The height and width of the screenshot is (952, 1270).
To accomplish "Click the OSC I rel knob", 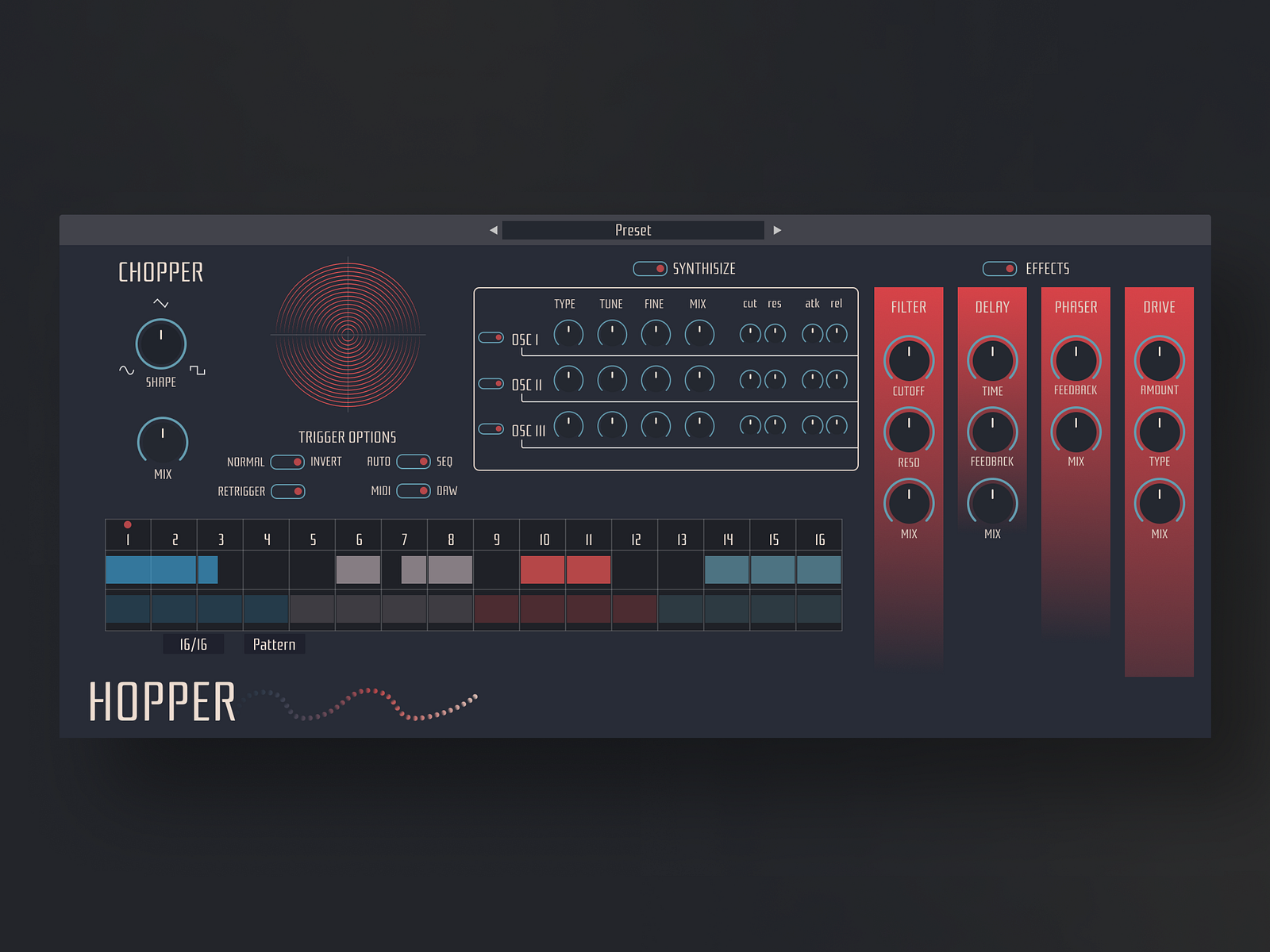I will coord(837,334).
